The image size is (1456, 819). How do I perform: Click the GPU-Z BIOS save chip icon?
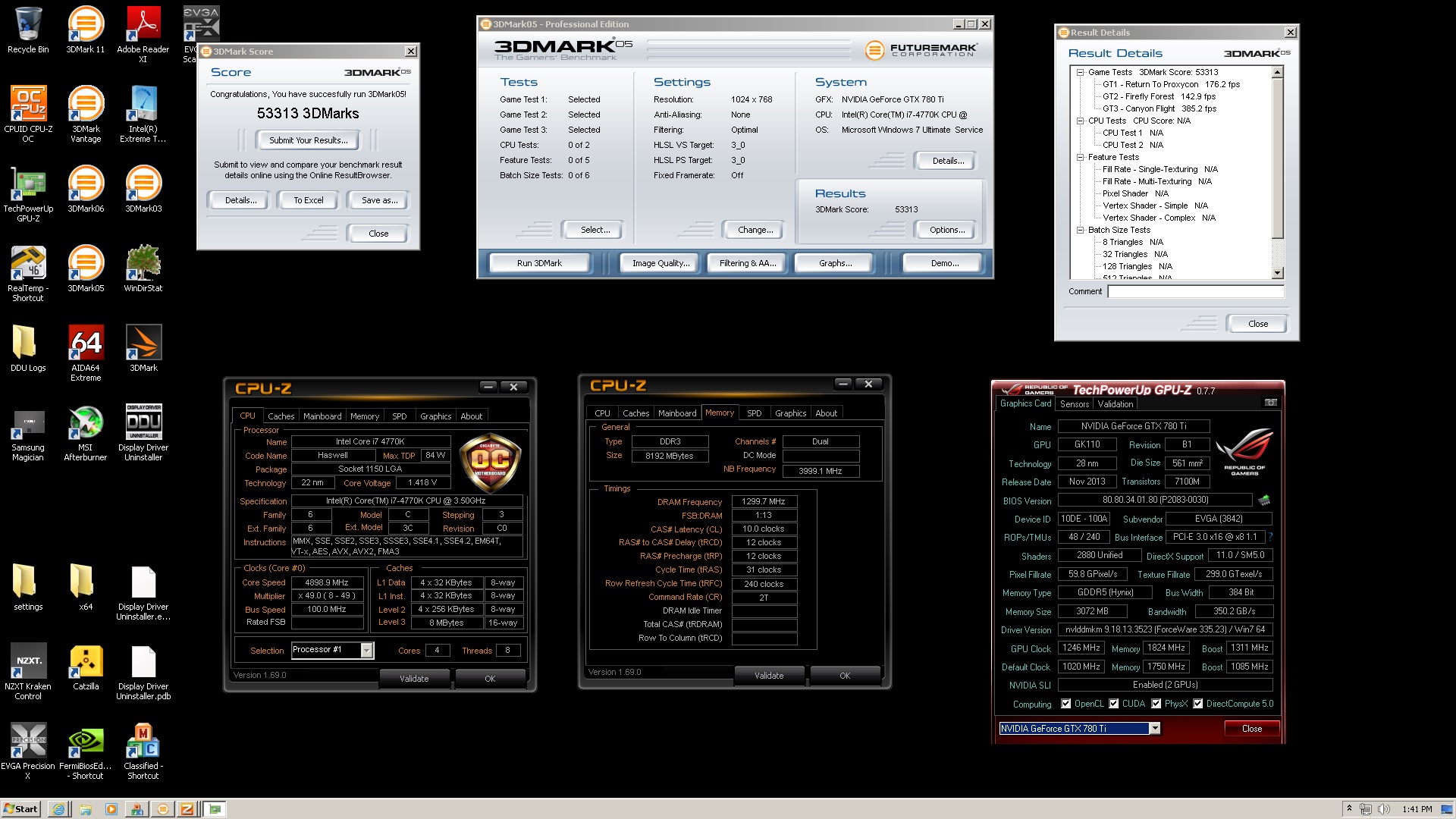(x=1263, y=500)
